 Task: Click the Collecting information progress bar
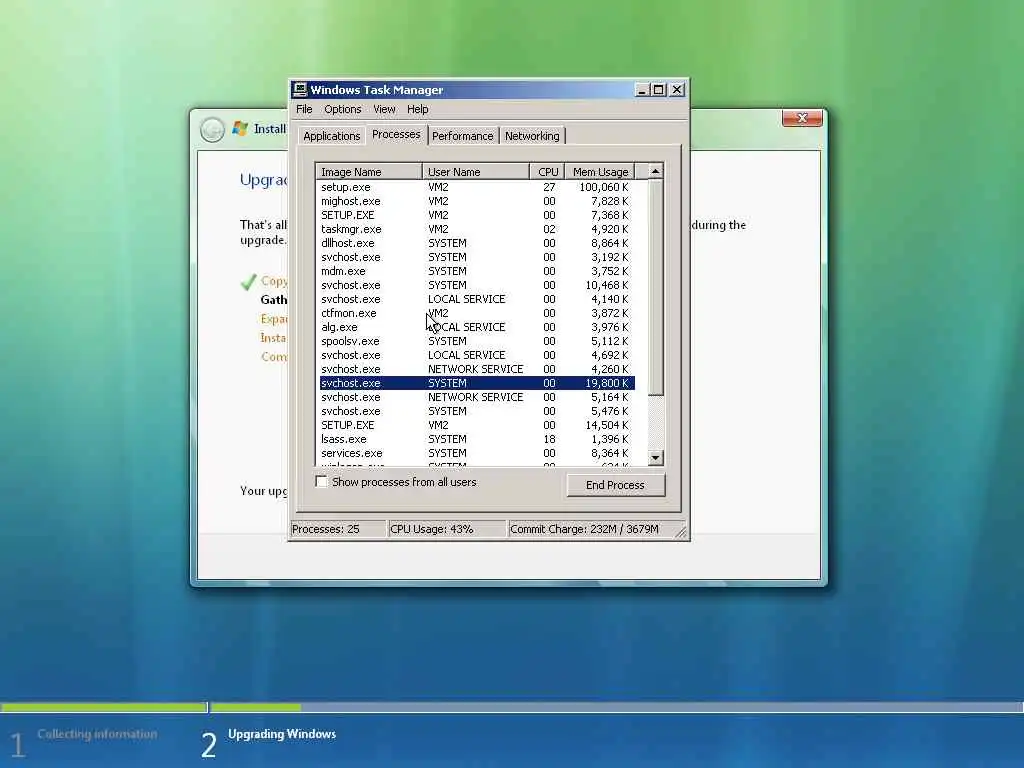pyautogui.click(x=104, y=707)
